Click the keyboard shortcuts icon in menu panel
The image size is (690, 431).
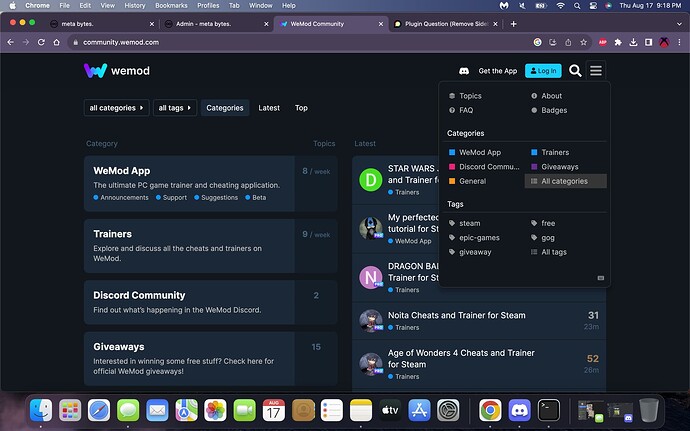(601, 278)
